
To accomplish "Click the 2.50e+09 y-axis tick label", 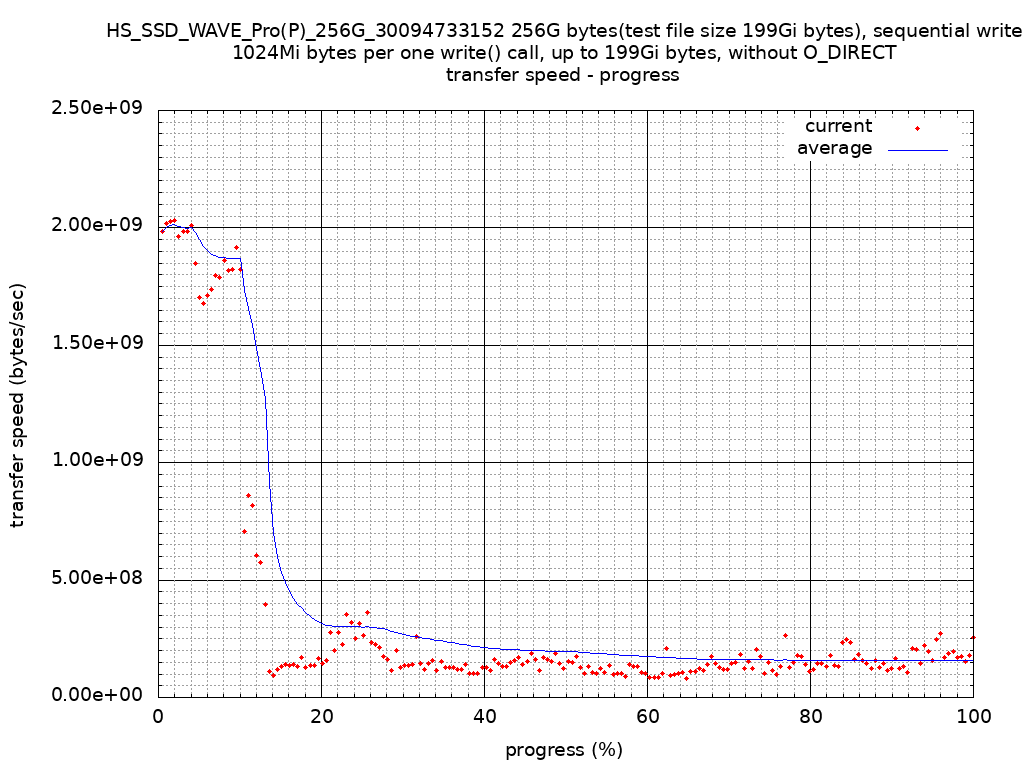I will pyautogui.click(x=99, y=109).
